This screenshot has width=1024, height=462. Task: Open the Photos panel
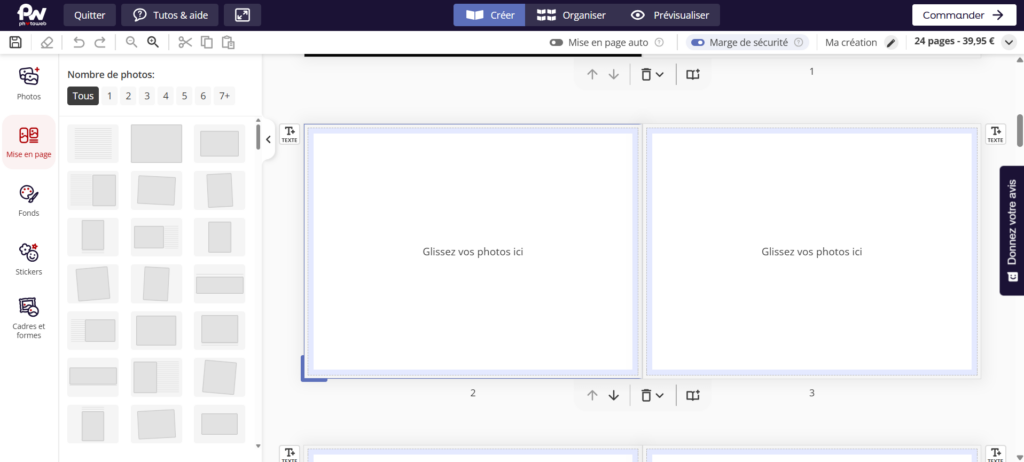tap(29, 84)
